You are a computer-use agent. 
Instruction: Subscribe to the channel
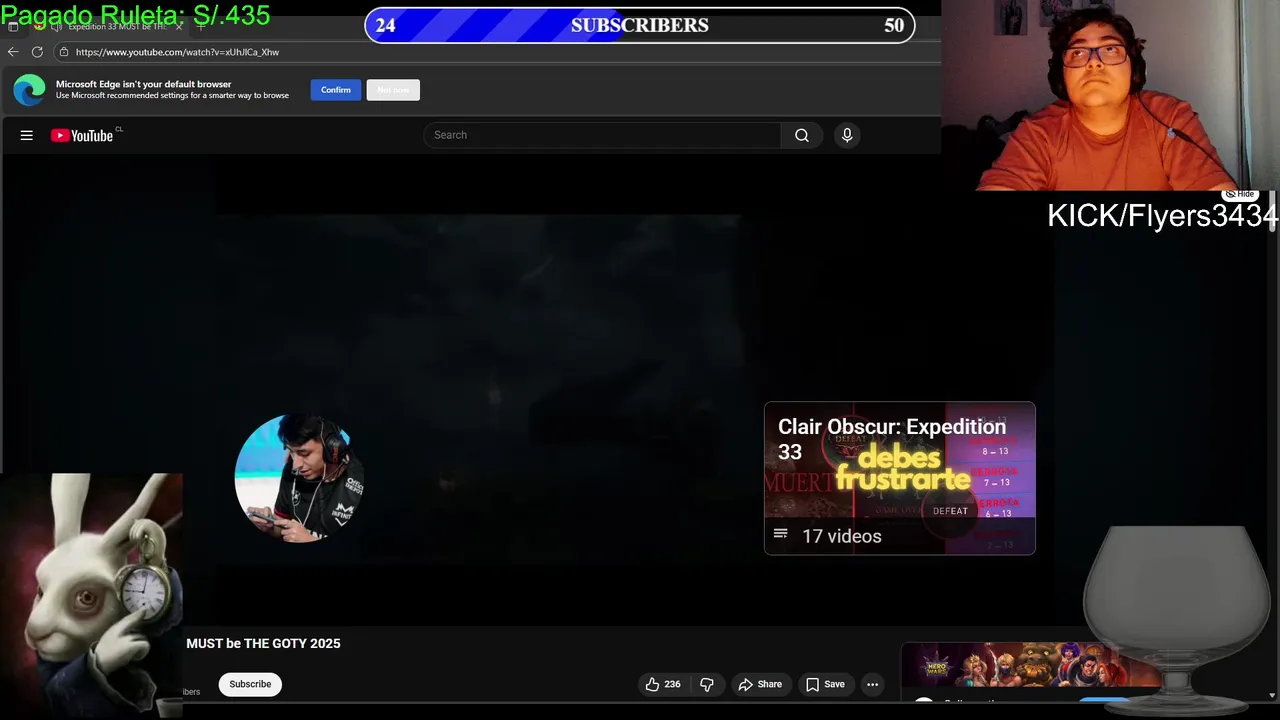[250, 684]
